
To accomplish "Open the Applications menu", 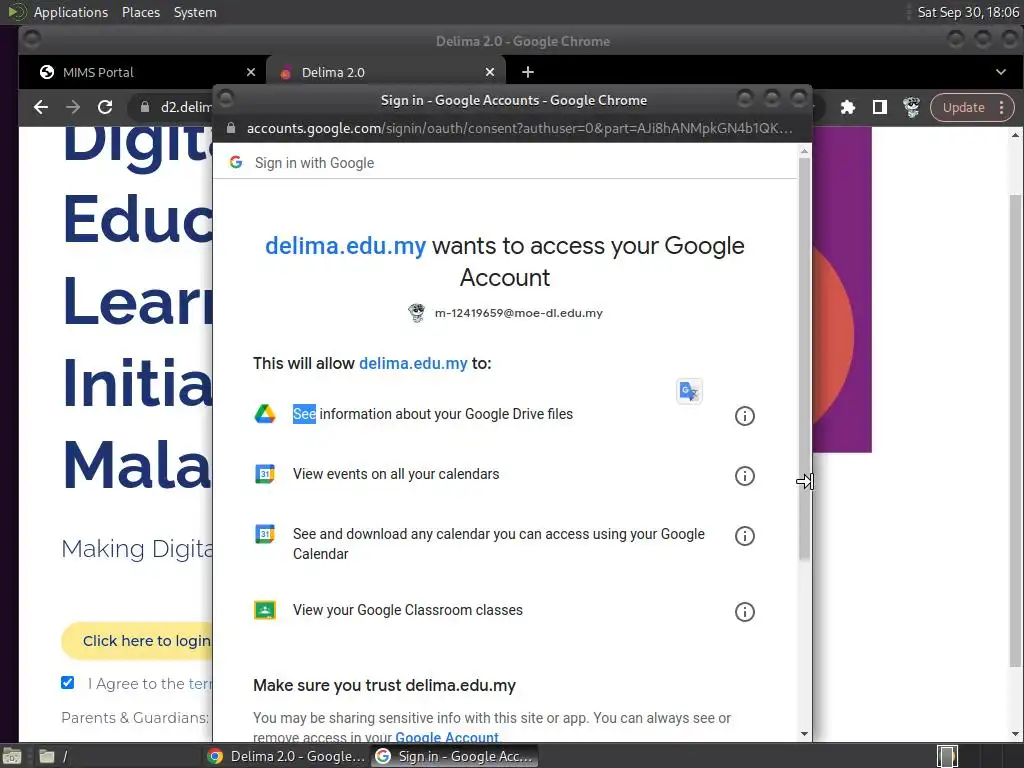I will tap(71, 12).
